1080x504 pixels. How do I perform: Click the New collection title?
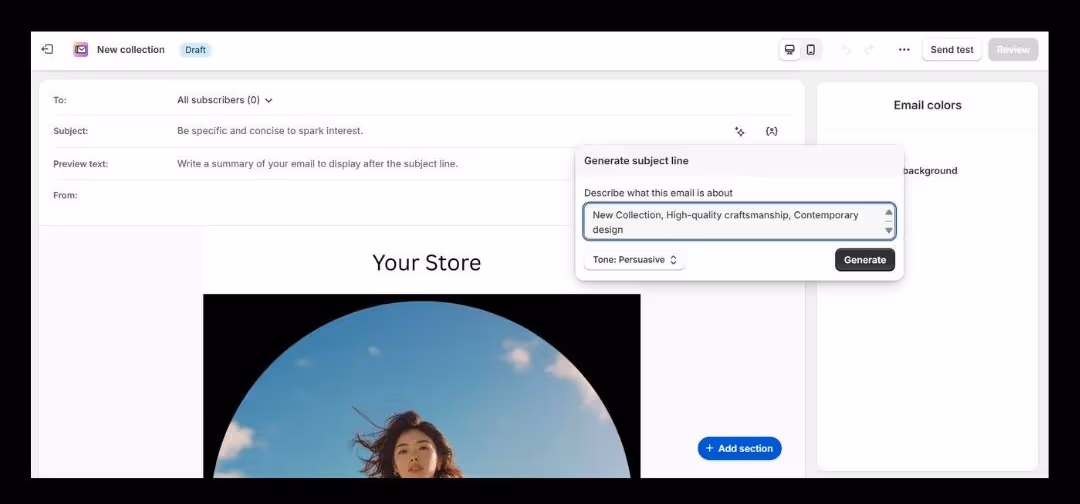point(131,50)
